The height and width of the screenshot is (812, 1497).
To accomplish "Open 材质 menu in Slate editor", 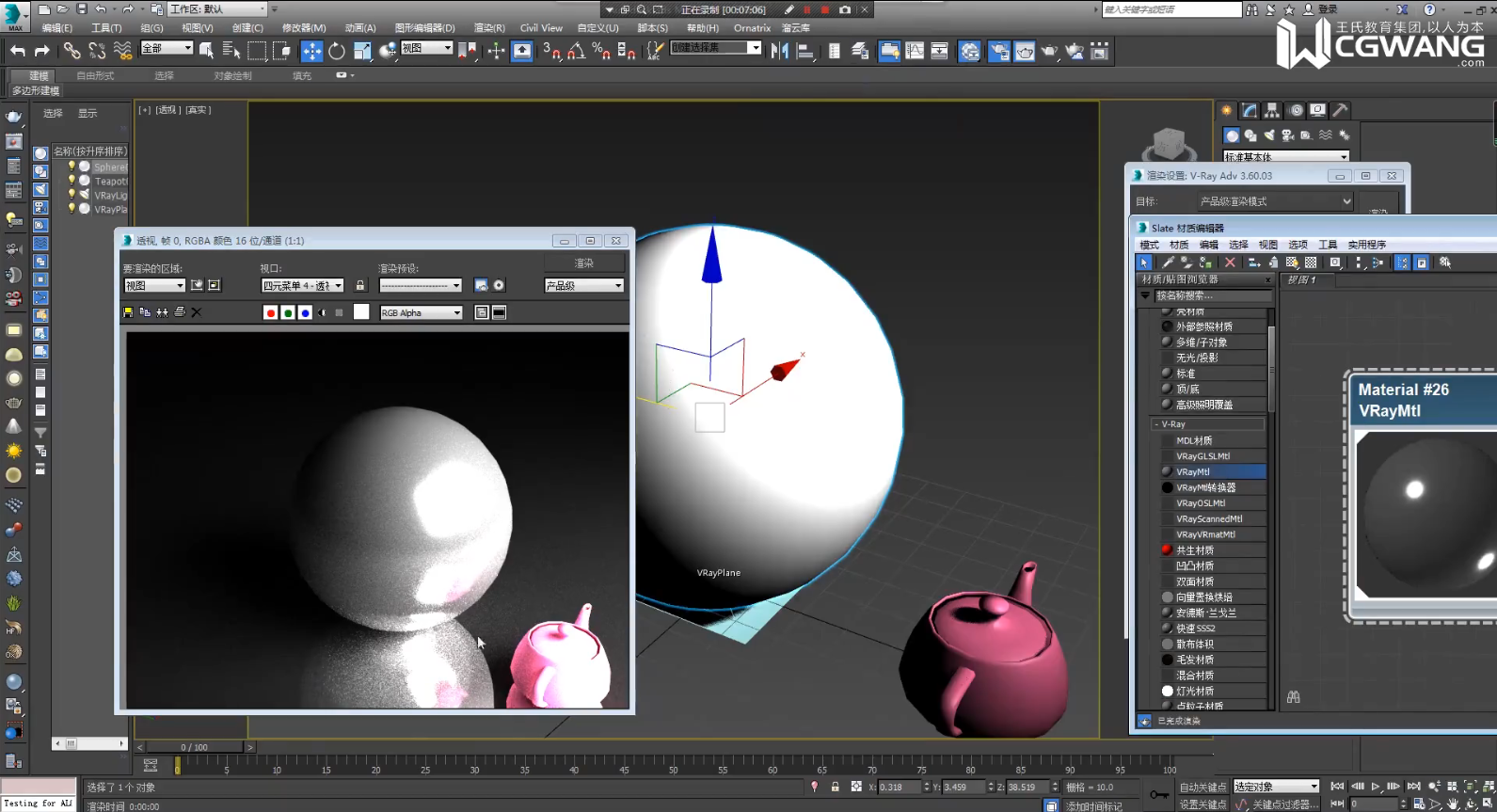I will (x=1179, y=245).
